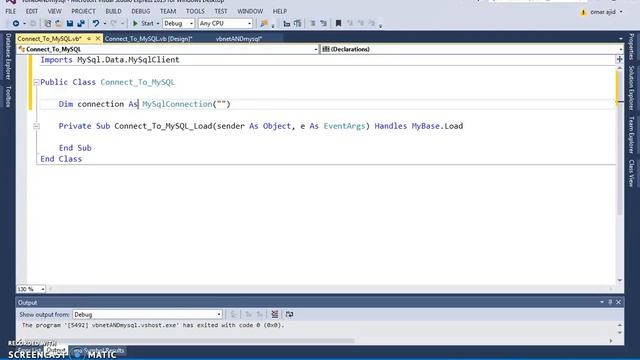Open the TEST menu
Screen dimensions: 640x360
pyautogui.click(x=221, y=11)
